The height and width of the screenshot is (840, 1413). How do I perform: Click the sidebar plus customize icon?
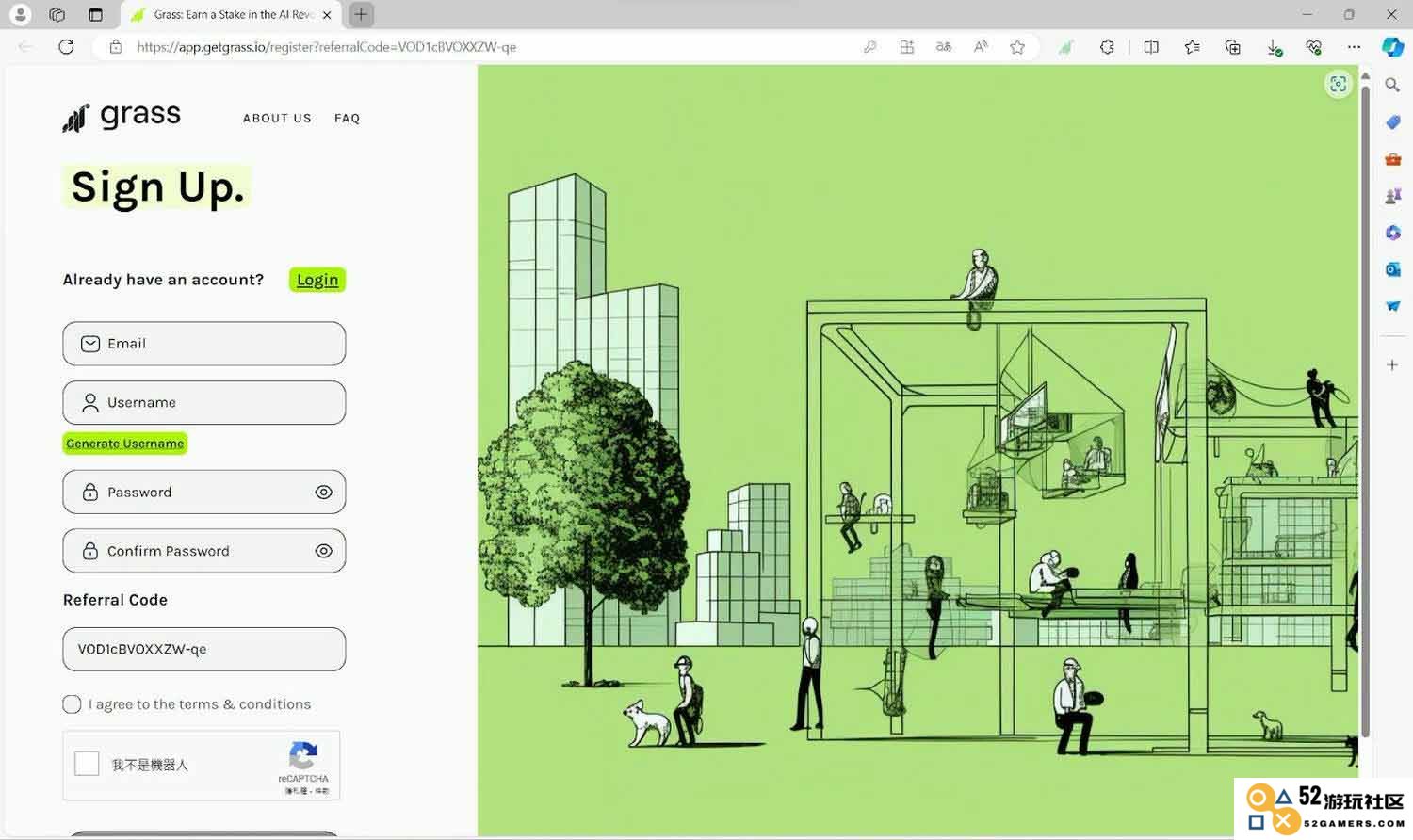(1392, 364)
